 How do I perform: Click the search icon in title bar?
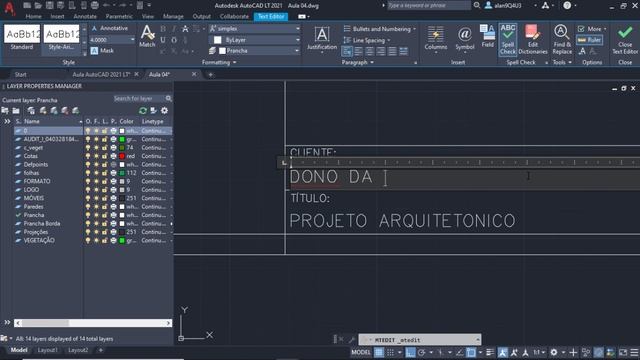point(476,5)
